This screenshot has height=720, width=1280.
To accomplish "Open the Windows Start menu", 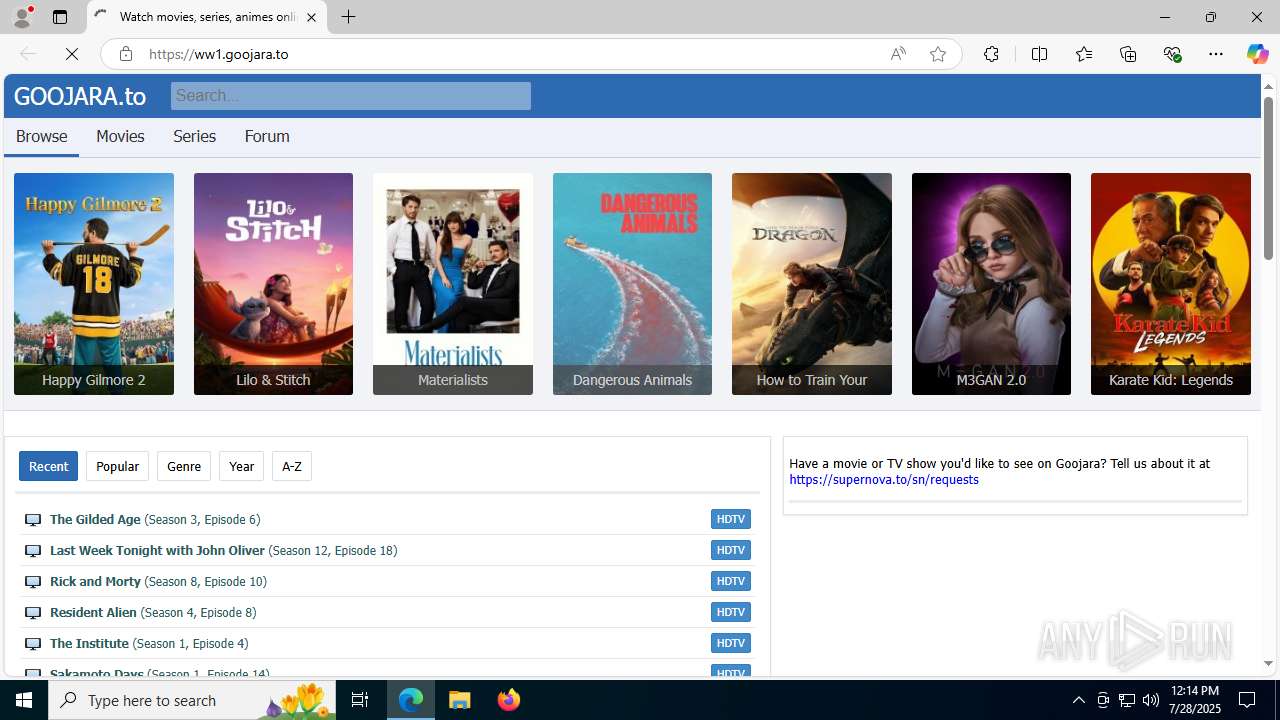I will coord(24,700).
